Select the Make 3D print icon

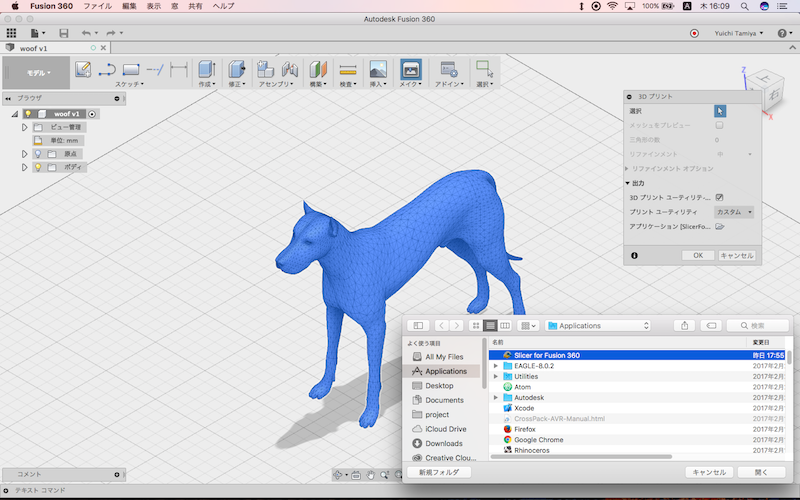pos(411,69)
